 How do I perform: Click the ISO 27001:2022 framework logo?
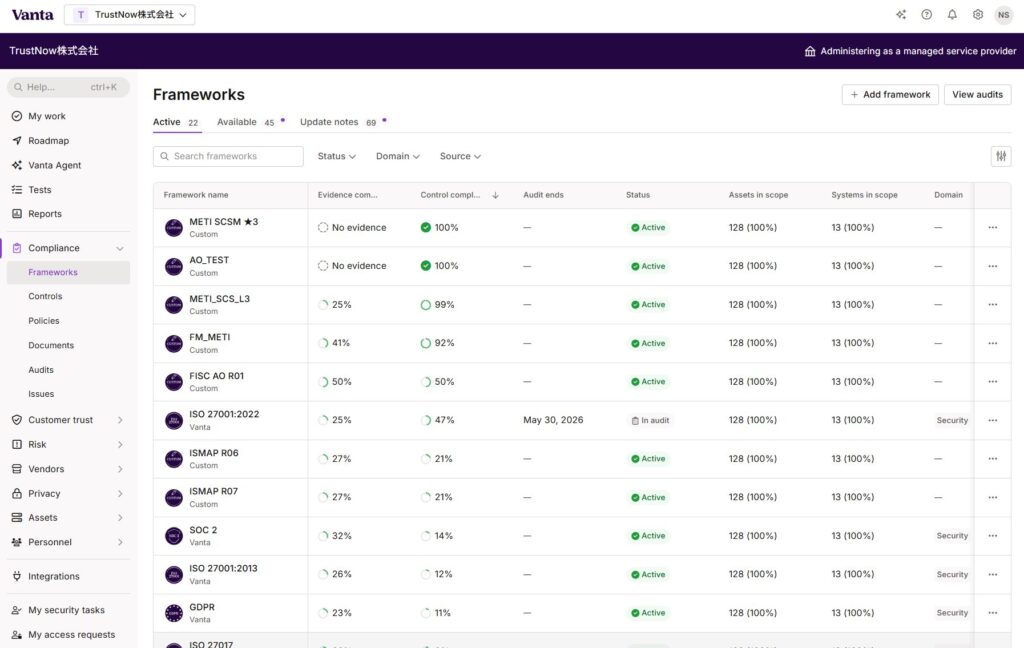click(x=174, y=420)
